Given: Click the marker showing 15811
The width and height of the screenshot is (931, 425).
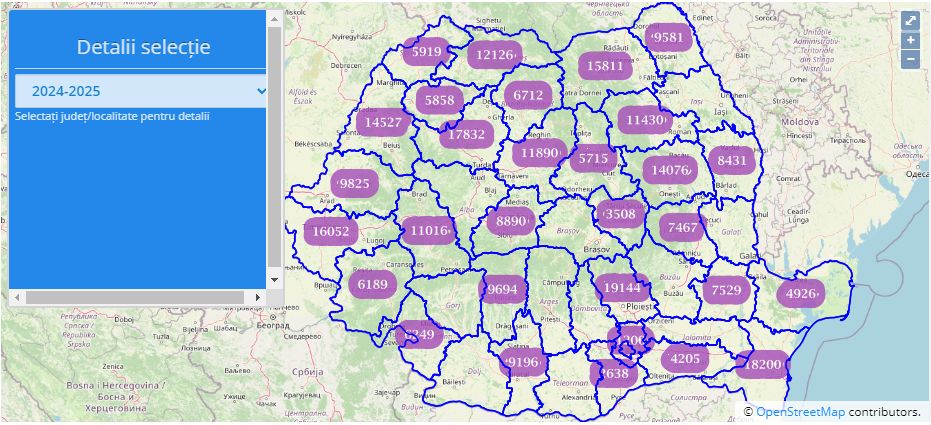Looking at the screenshot, I should tap(605, 66).
